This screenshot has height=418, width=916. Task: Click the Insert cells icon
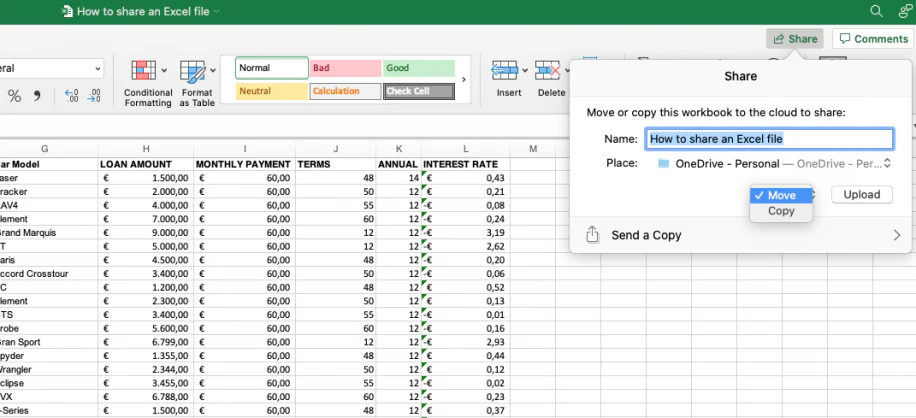[x=504, y=71]
